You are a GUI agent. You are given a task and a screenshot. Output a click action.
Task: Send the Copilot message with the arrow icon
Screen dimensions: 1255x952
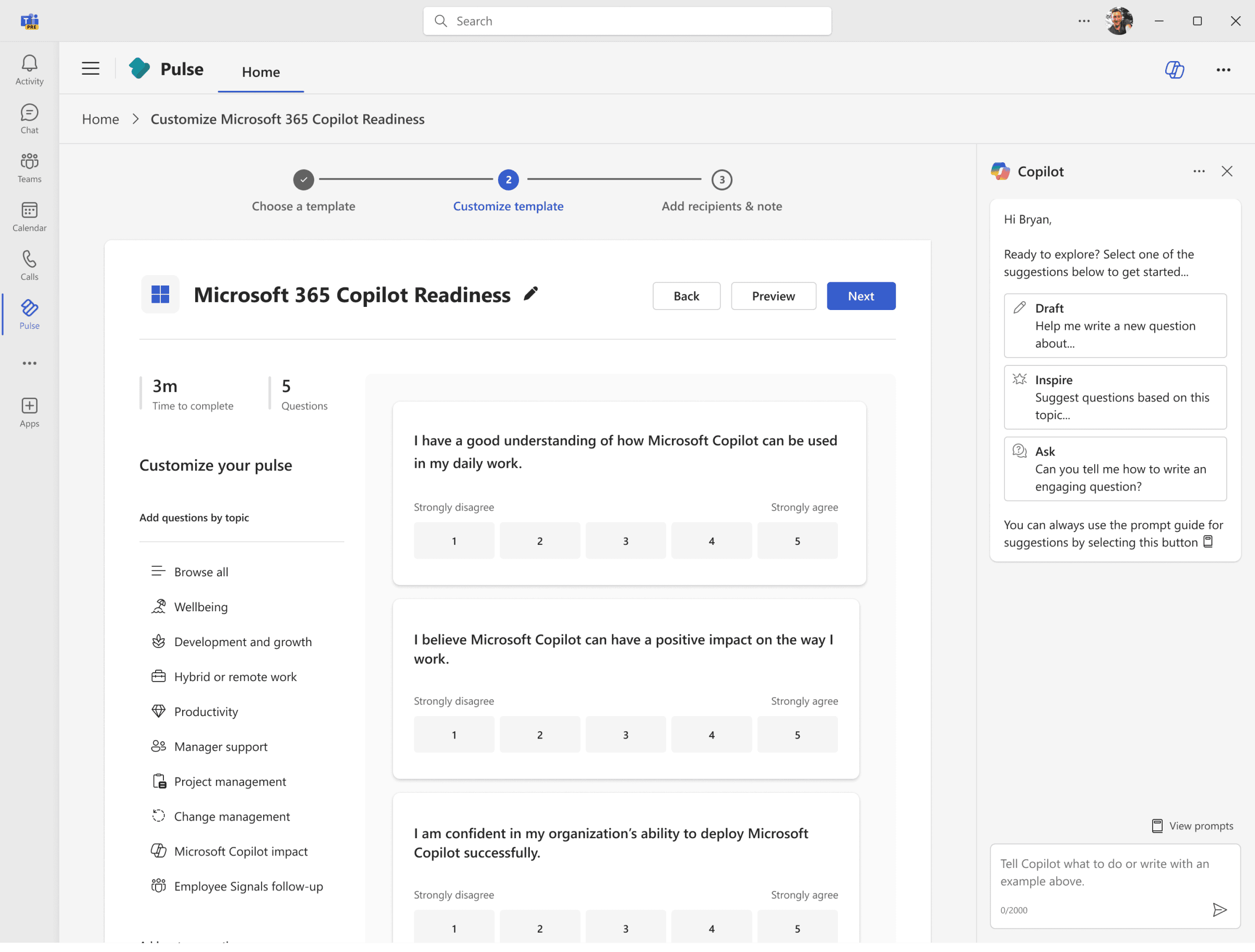coord(1220,910)
